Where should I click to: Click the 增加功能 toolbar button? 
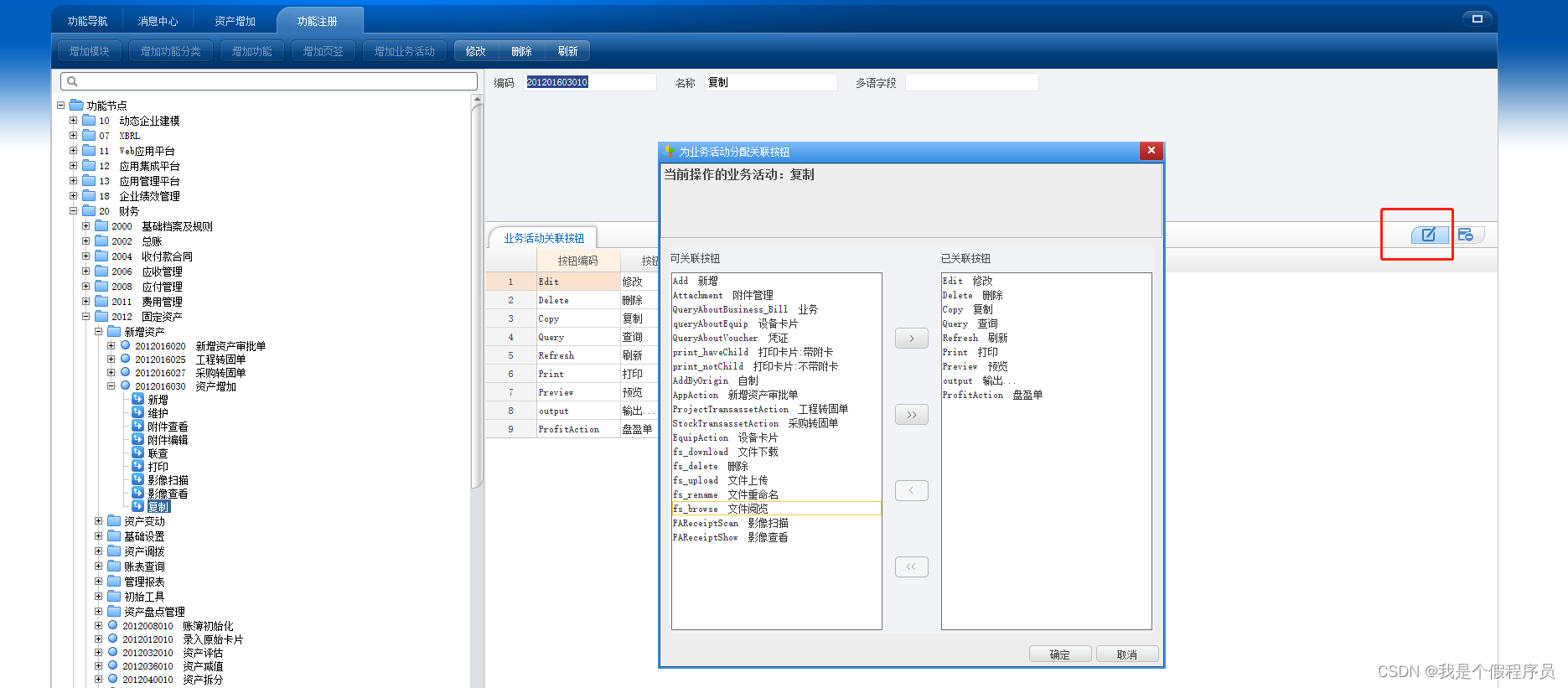coord(252,51)
